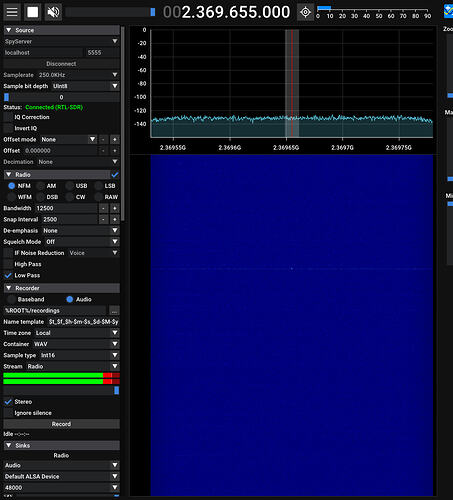The height and width of the screenshot is (500, 453).
Task: Decrease Bandwidth with minus button
Action: [103, 208]
